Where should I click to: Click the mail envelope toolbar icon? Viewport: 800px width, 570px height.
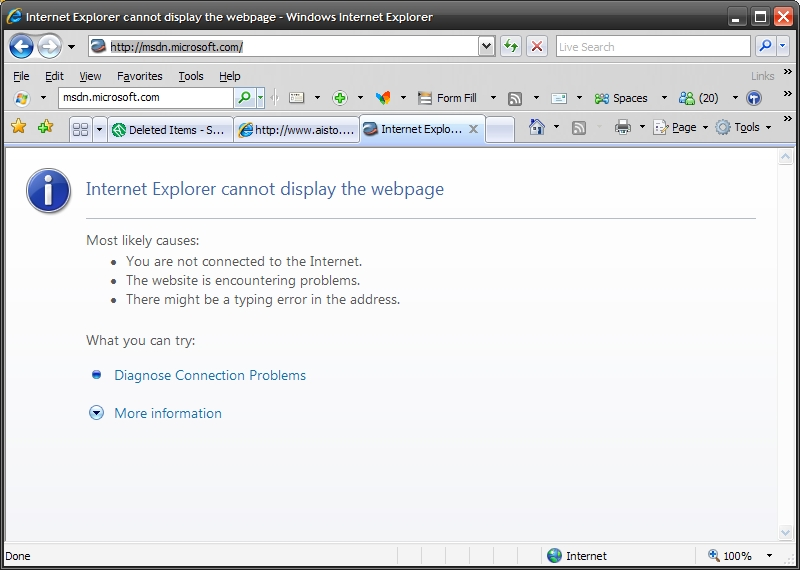pos(559,98)
